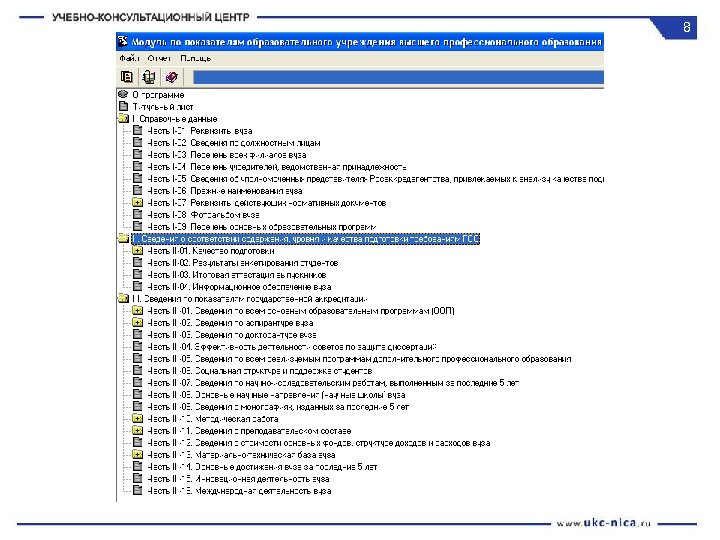Expand Часть II-01 Качество подготовки
The width and height of the screenshot is (720, 540).
click(x=137, y=251)
